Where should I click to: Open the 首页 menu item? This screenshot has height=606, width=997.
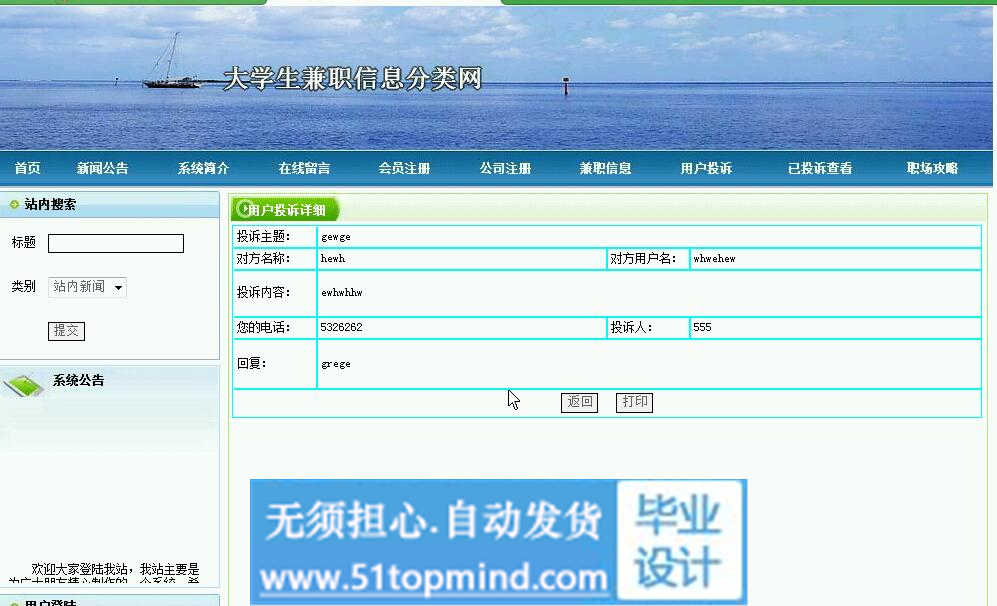click(x=27, y=168)
